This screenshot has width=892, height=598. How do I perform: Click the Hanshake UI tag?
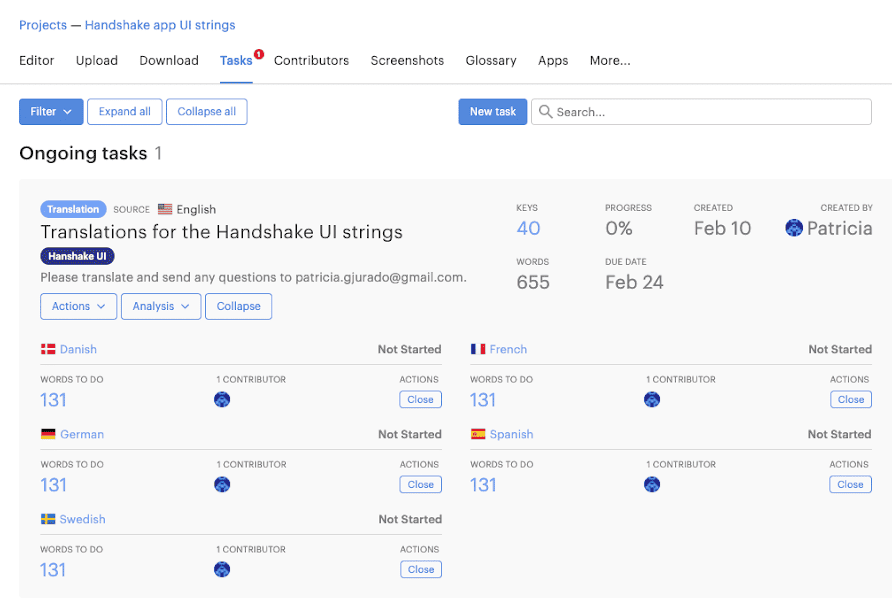77,256
